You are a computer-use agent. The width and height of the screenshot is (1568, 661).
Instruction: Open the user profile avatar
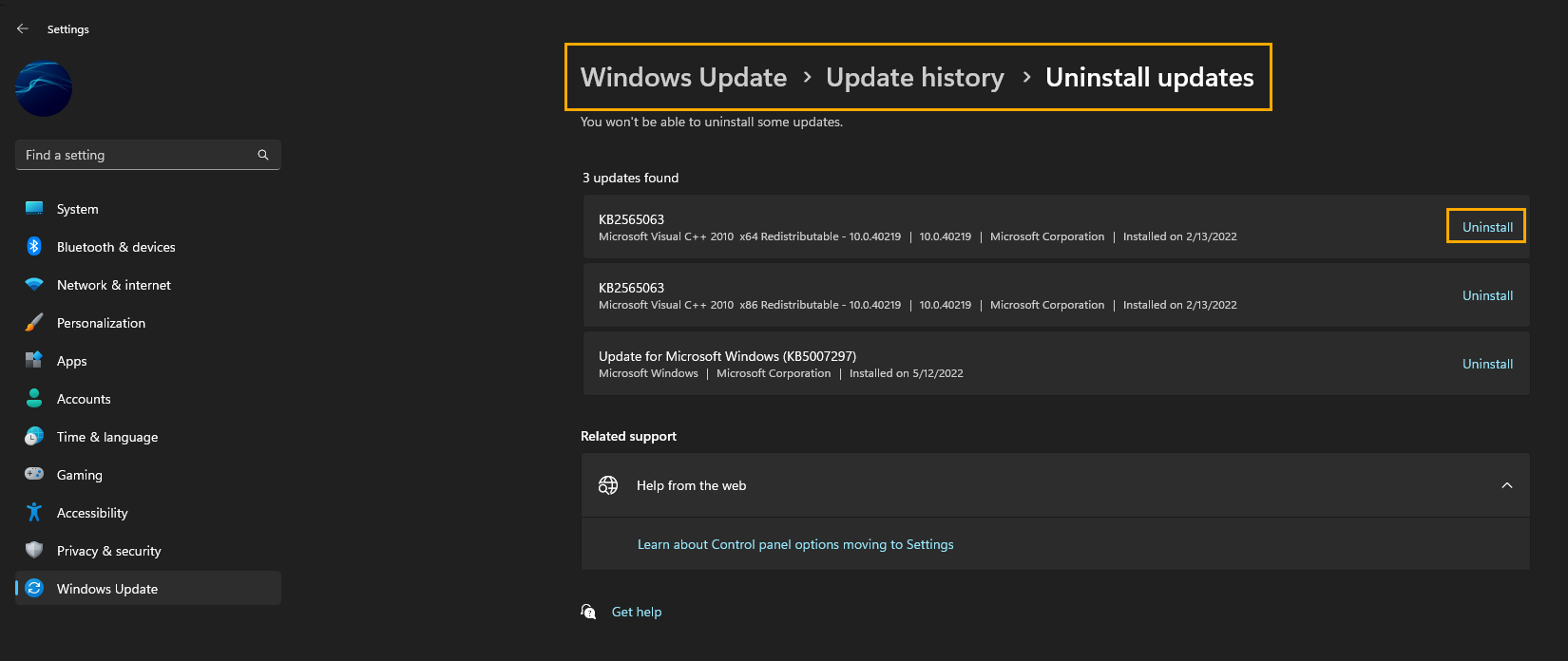44,89
